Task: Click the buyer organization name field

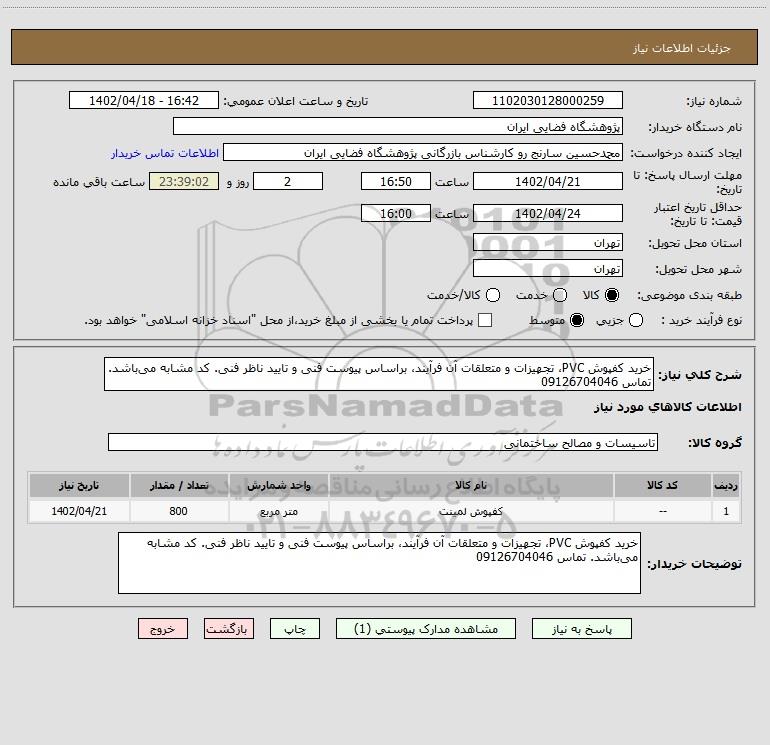Action: coord(398,126)
